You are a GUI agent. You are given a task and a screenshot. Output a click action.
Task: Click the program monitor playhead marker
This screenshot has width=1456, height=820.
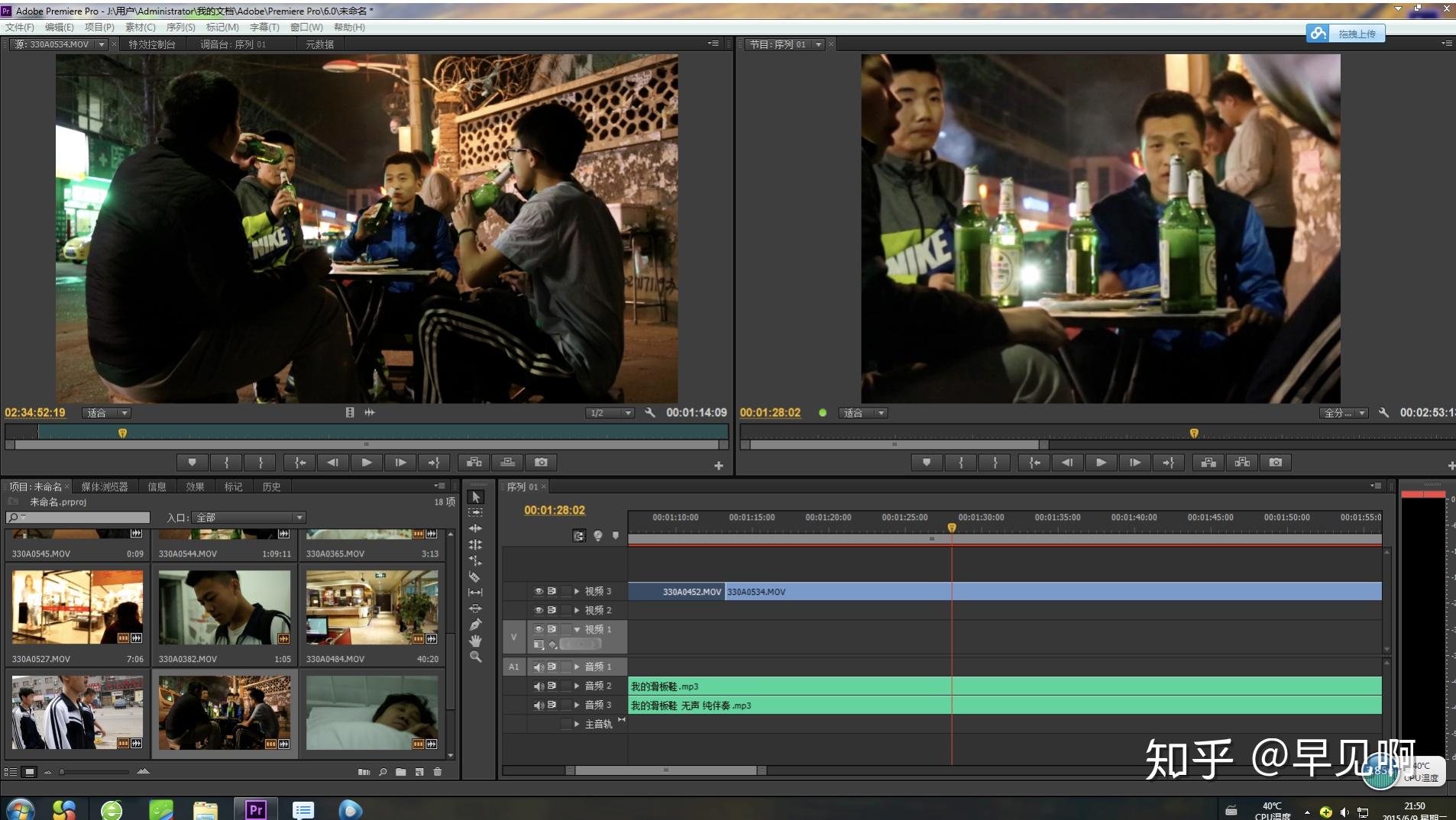(1194, 434)
